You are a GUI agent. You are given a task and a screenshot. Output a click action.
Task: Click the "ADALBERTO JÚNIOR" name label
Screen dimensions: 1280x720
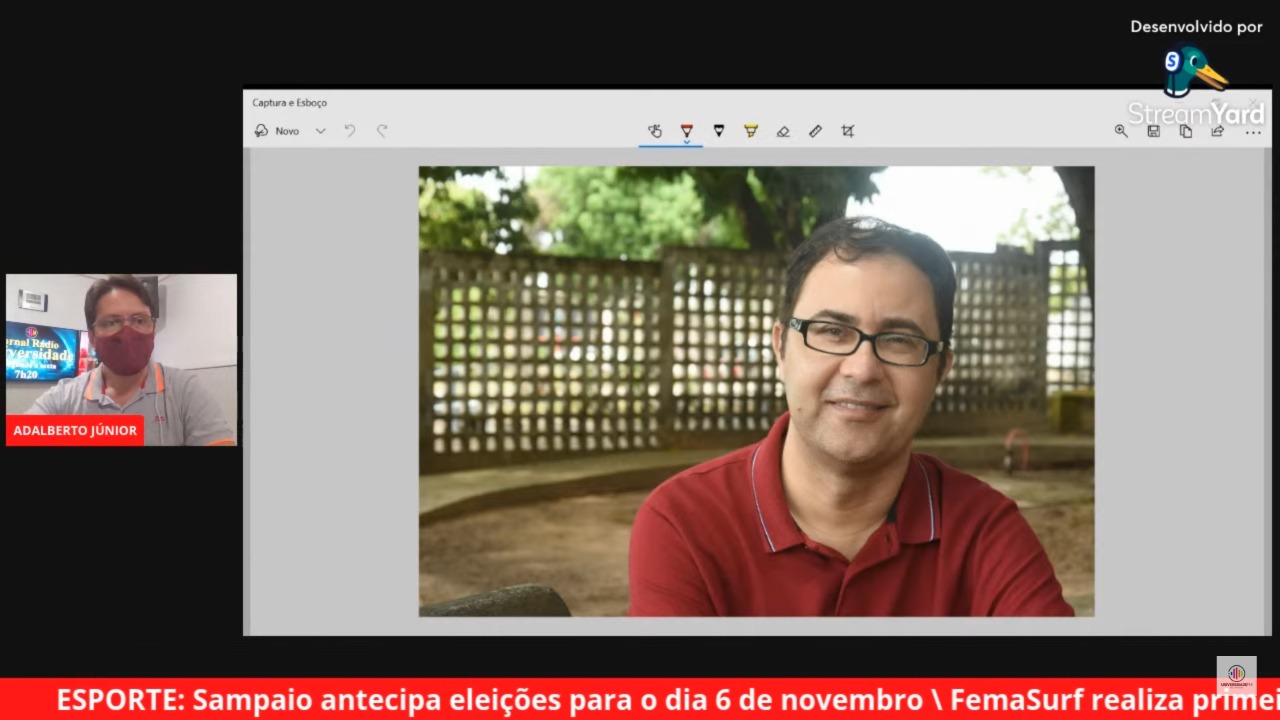[75, 431]
